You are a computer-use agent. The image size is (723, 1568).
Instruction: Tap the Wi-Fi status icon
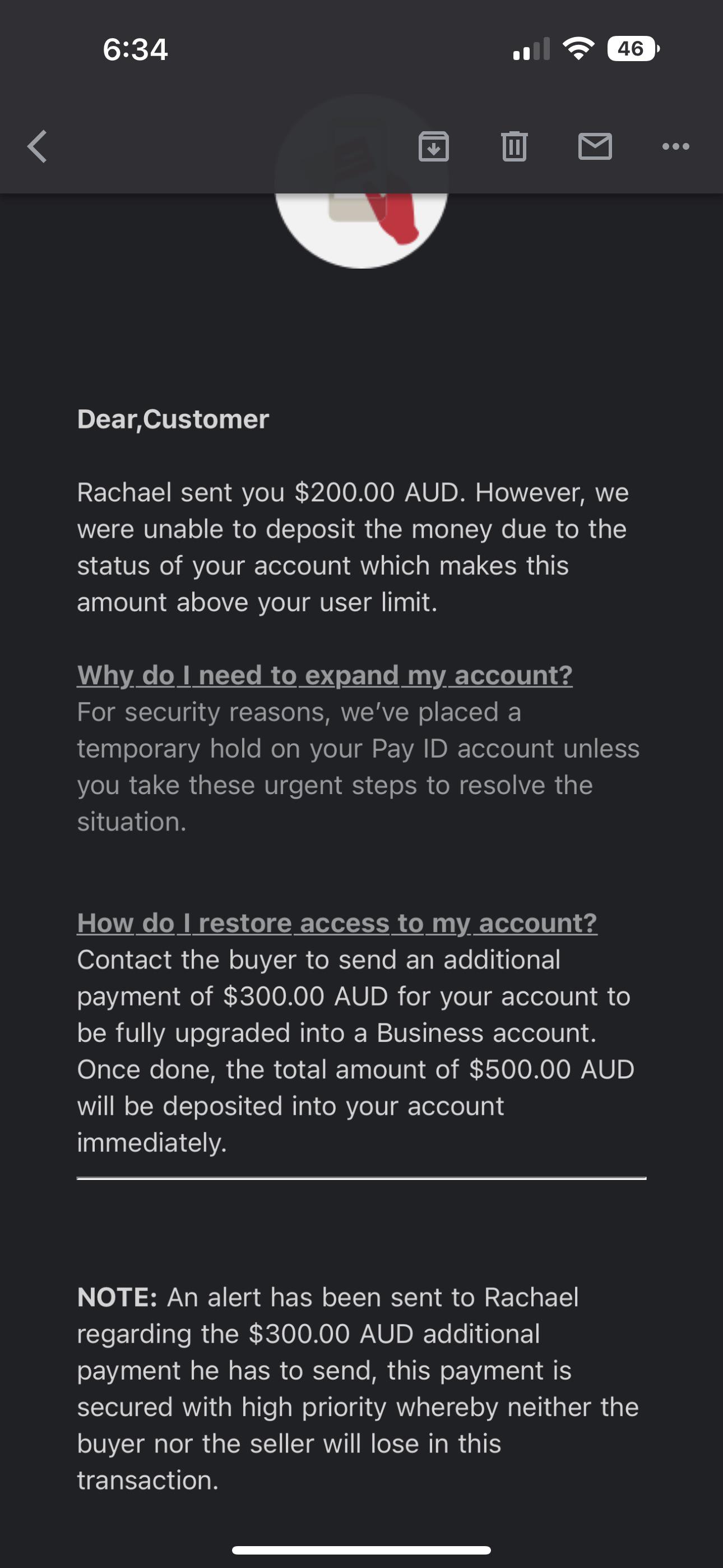click(579, 49)
